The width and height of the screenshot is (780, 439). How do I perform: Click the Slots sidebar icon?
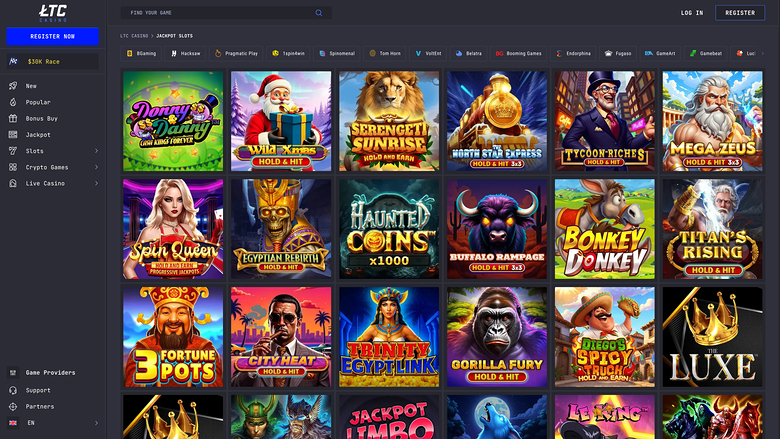click(13, 151)
